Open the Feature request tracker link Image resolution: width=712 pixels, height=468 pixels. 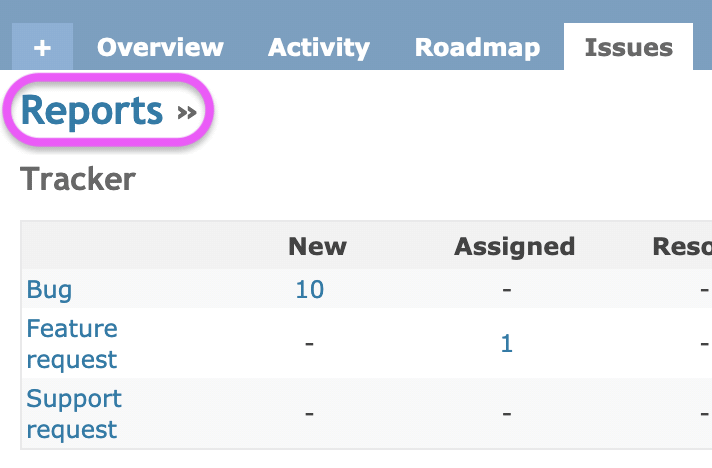[72, 344]
